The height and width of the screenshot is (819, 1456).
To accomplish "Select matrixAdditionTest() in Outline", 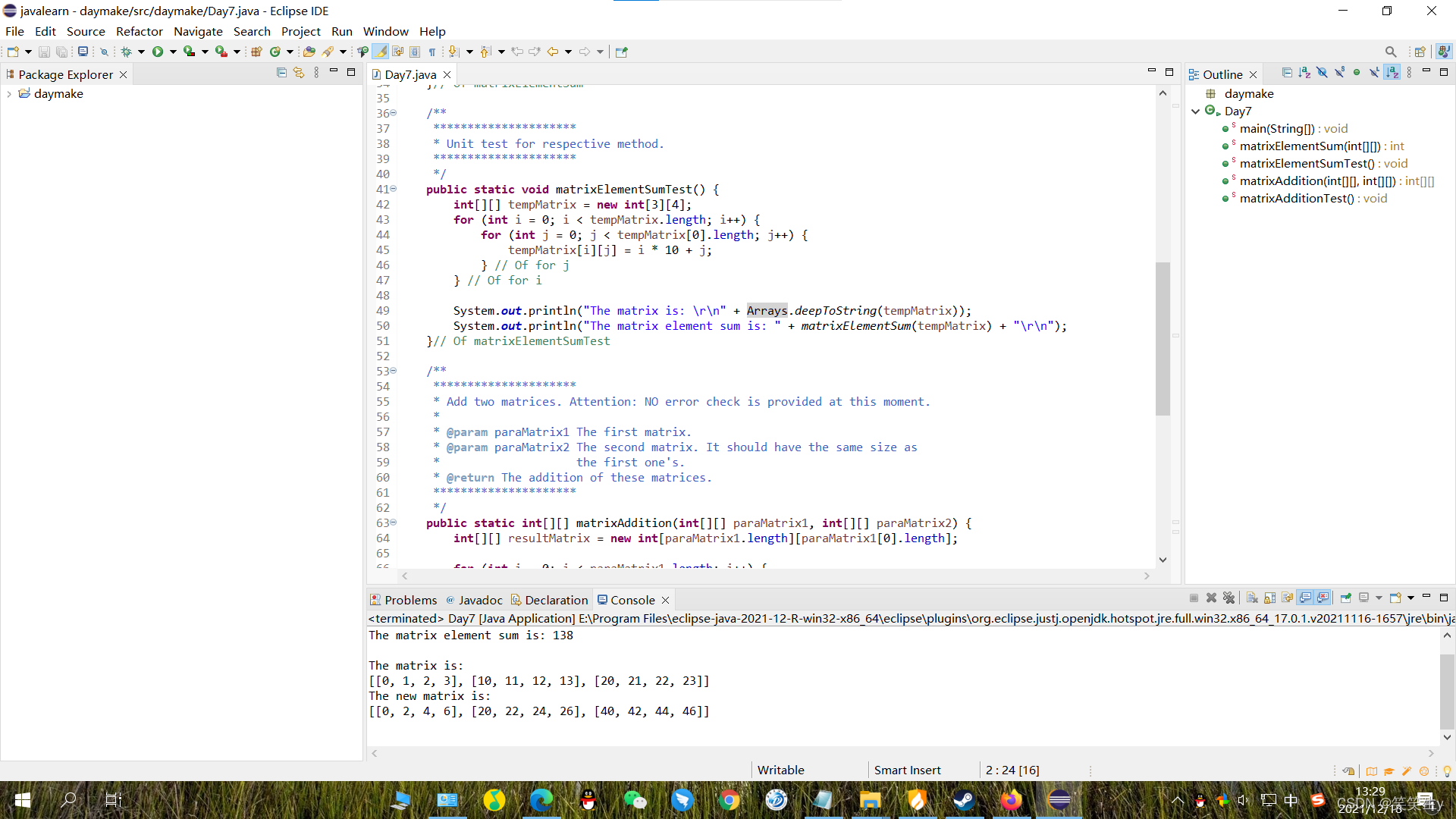I will (x=1296, y=199).
